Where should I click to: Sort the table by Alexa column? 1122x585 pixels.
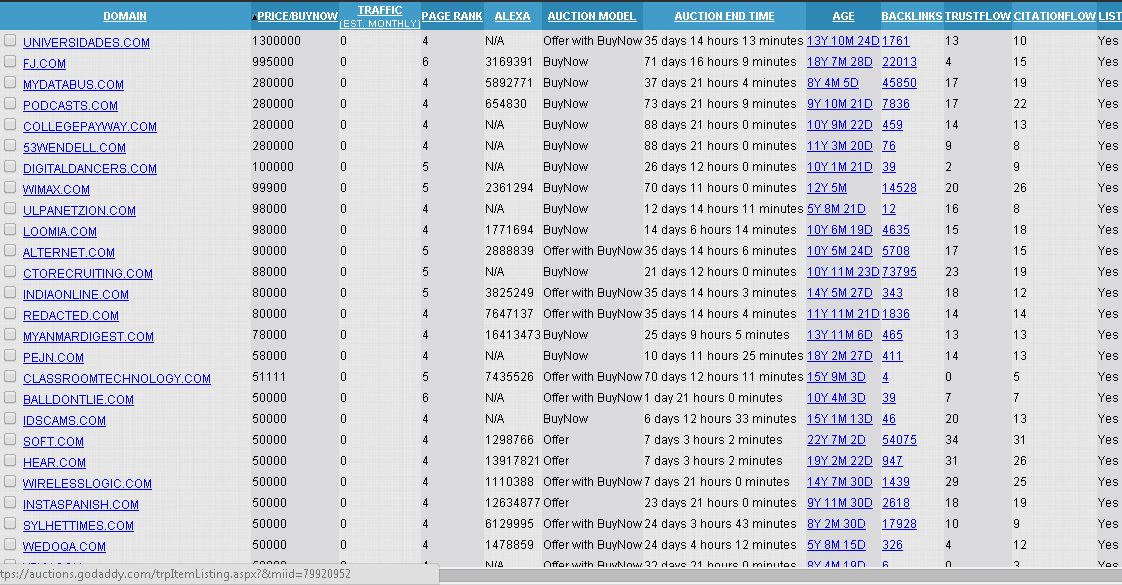coord(512,16)
